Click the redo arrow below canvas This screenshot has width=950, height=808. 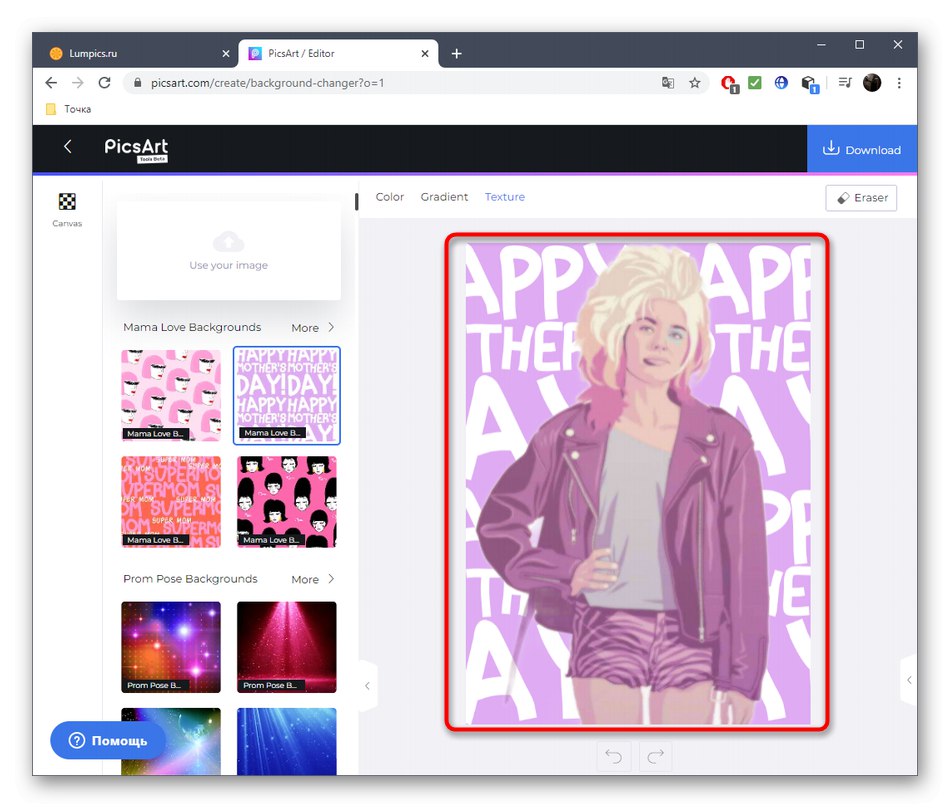coord(655,756)
